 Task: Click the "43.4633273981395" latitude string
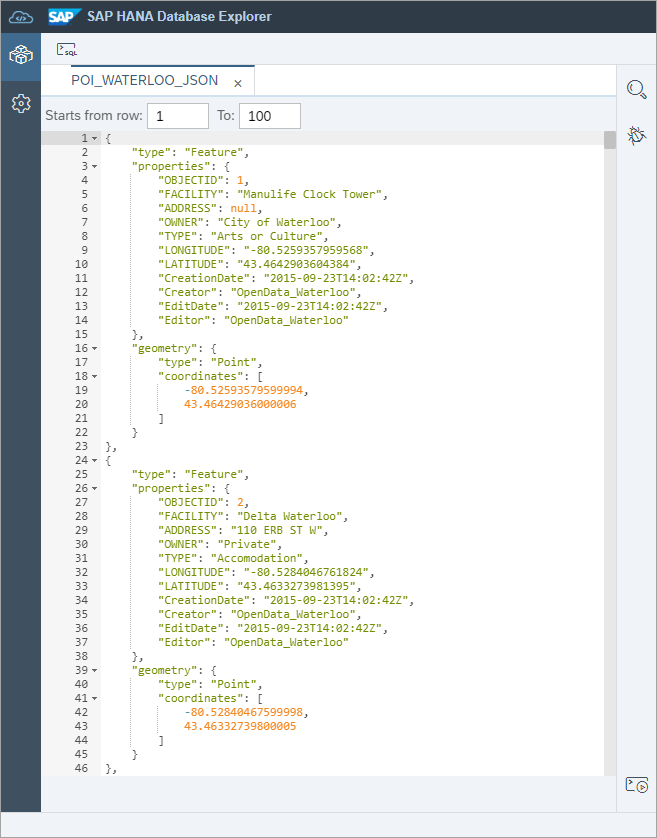tap(296, 586)
